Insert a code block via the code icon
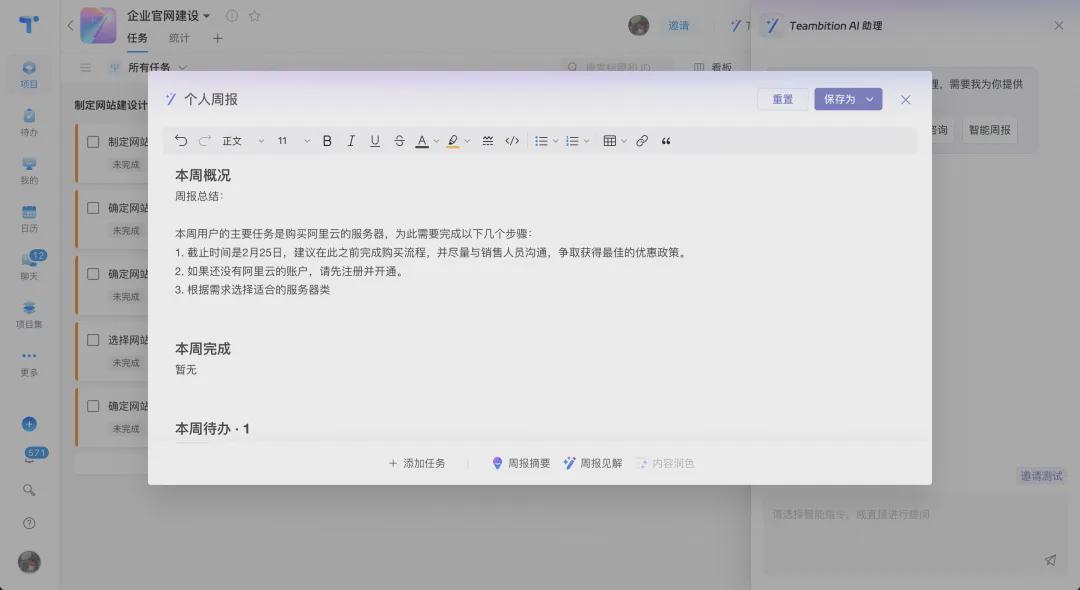This screenshot has width=1080, height=590. [511, 140]
